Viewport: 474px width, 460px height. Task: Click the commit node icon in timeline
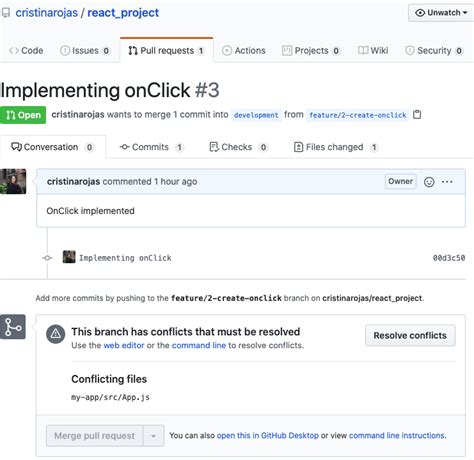tap(47, 258)
